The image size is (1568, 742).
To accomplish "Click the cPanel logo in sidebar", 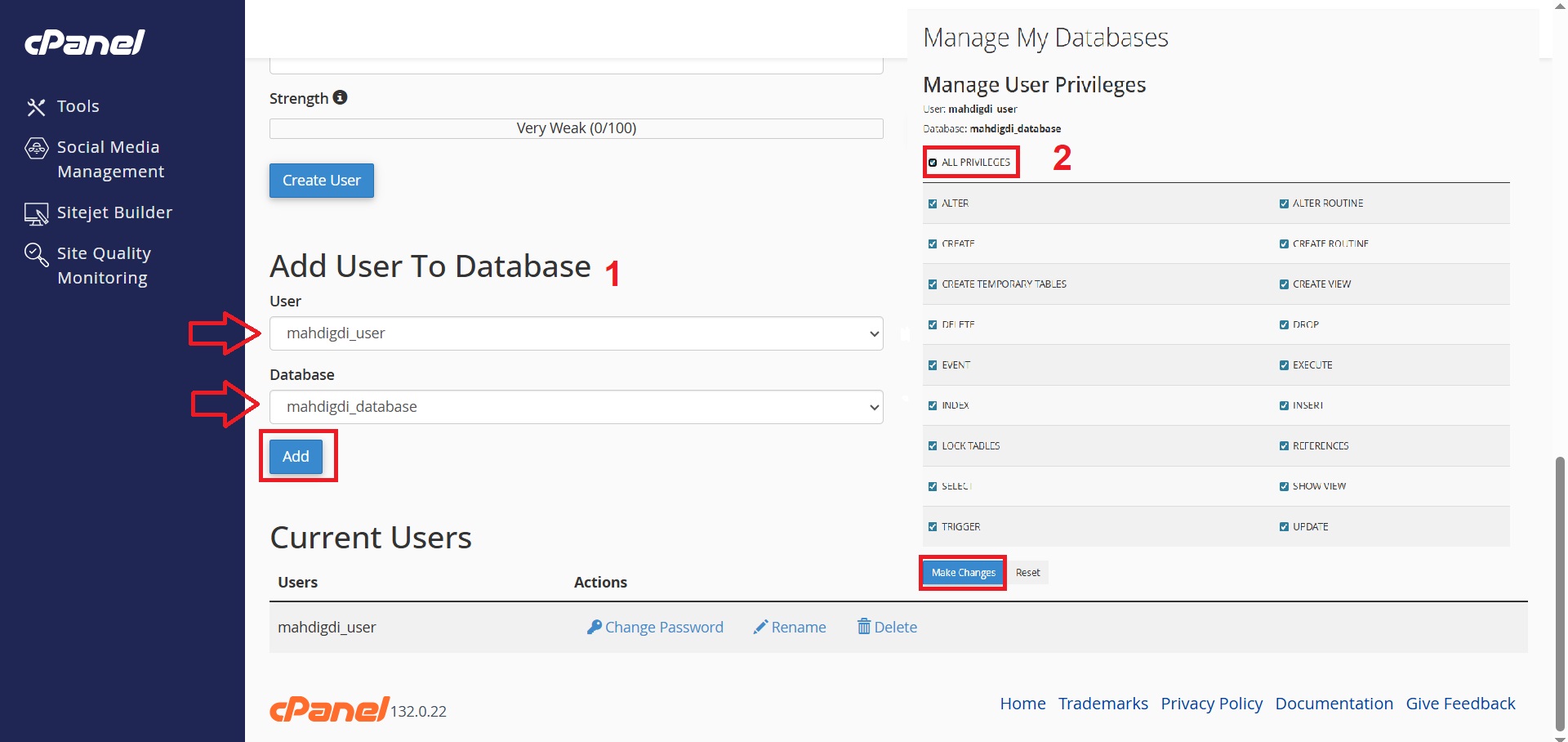I will (85, 42).
